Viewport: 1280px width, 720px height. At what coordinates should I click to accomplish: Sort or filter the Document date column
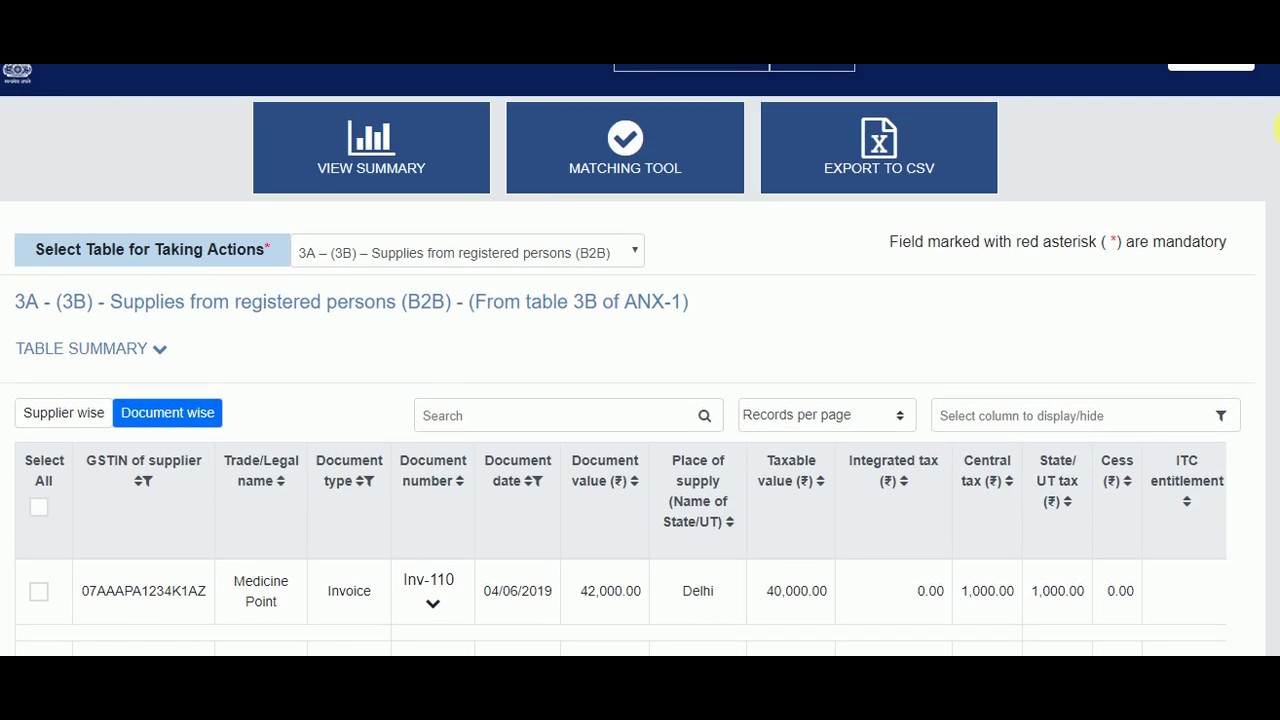[533, 481]
